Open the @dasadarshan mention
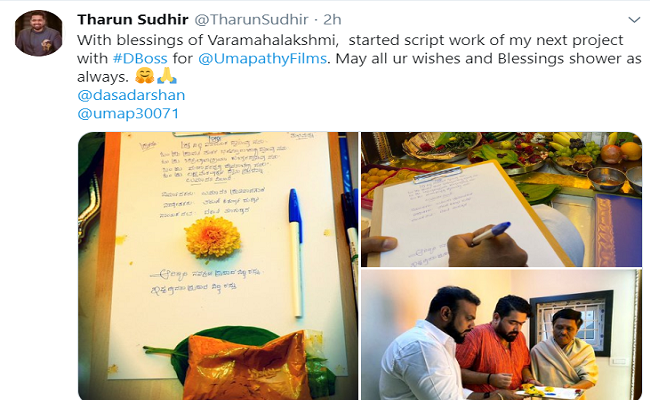The height and width of the screenshot is (400, 650). point(131,95)
